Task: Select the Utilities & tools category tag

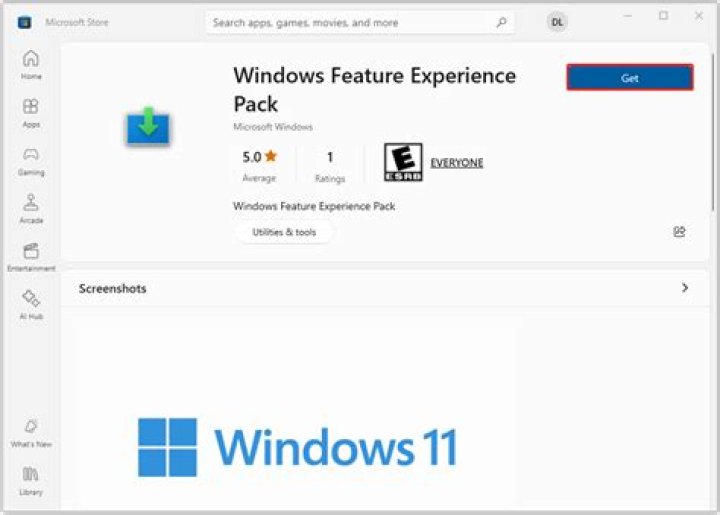Action: click(x=284, y=232)
